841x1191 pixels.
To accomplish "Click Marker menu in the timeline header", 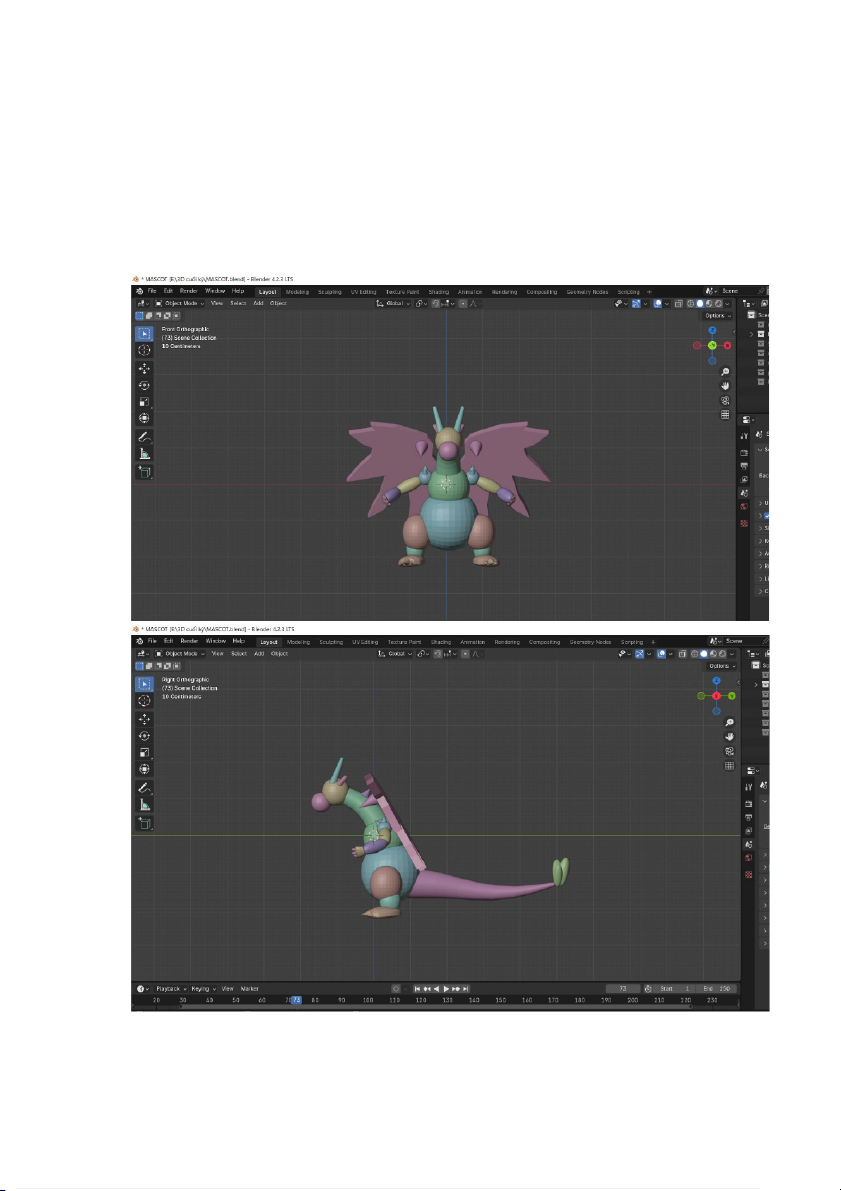I will [250, 989].
